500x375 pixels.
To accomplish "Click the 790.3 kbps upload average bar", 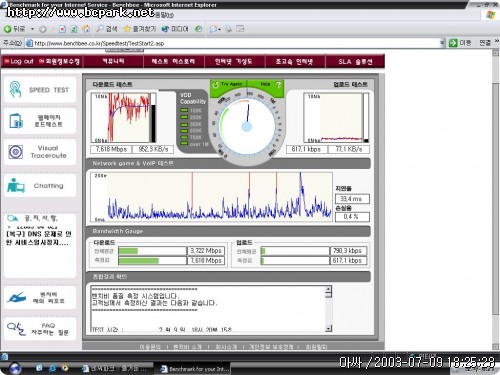I will coord(295,251).
